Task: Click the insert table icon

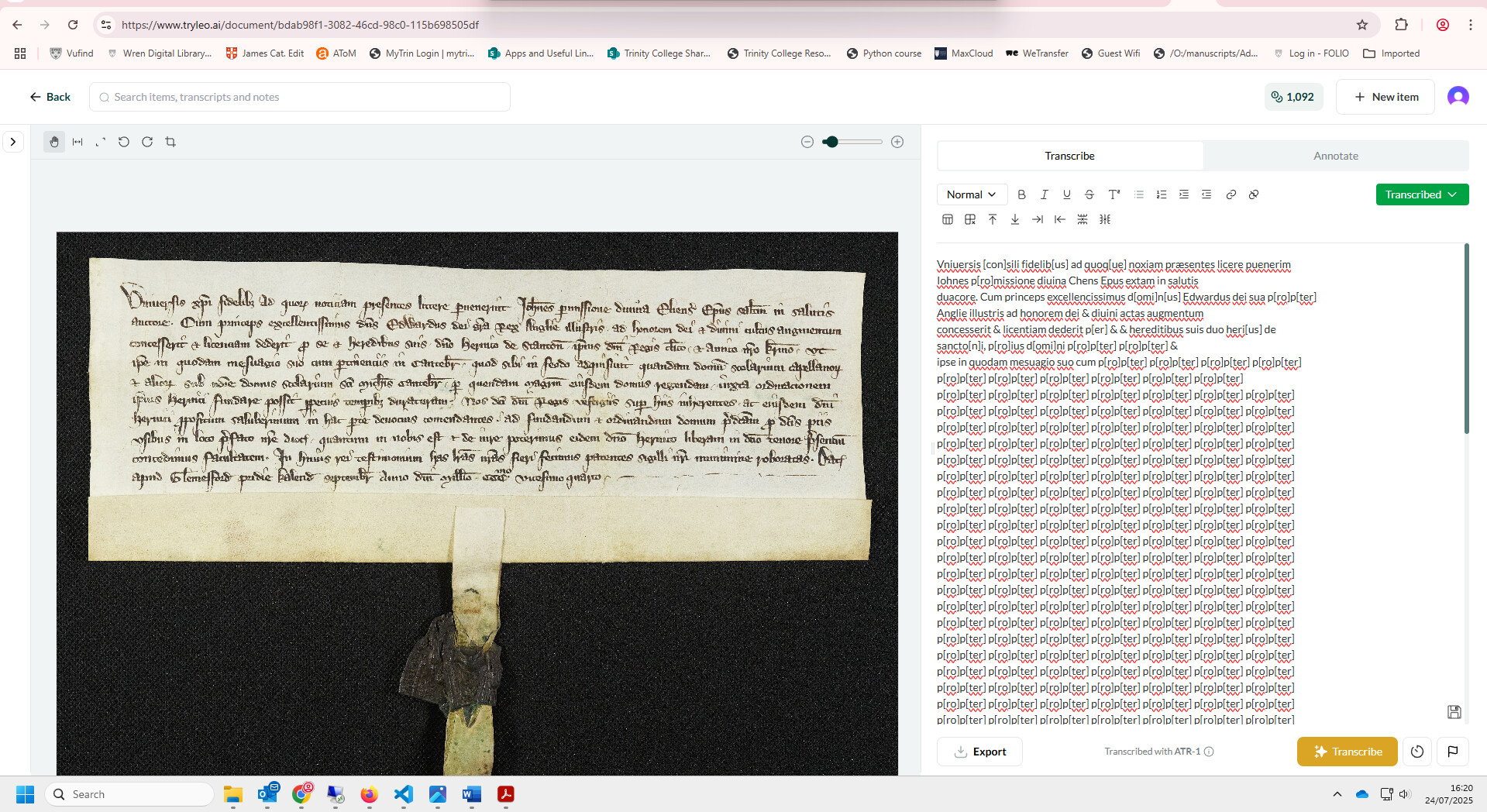Action: point(947,219)
